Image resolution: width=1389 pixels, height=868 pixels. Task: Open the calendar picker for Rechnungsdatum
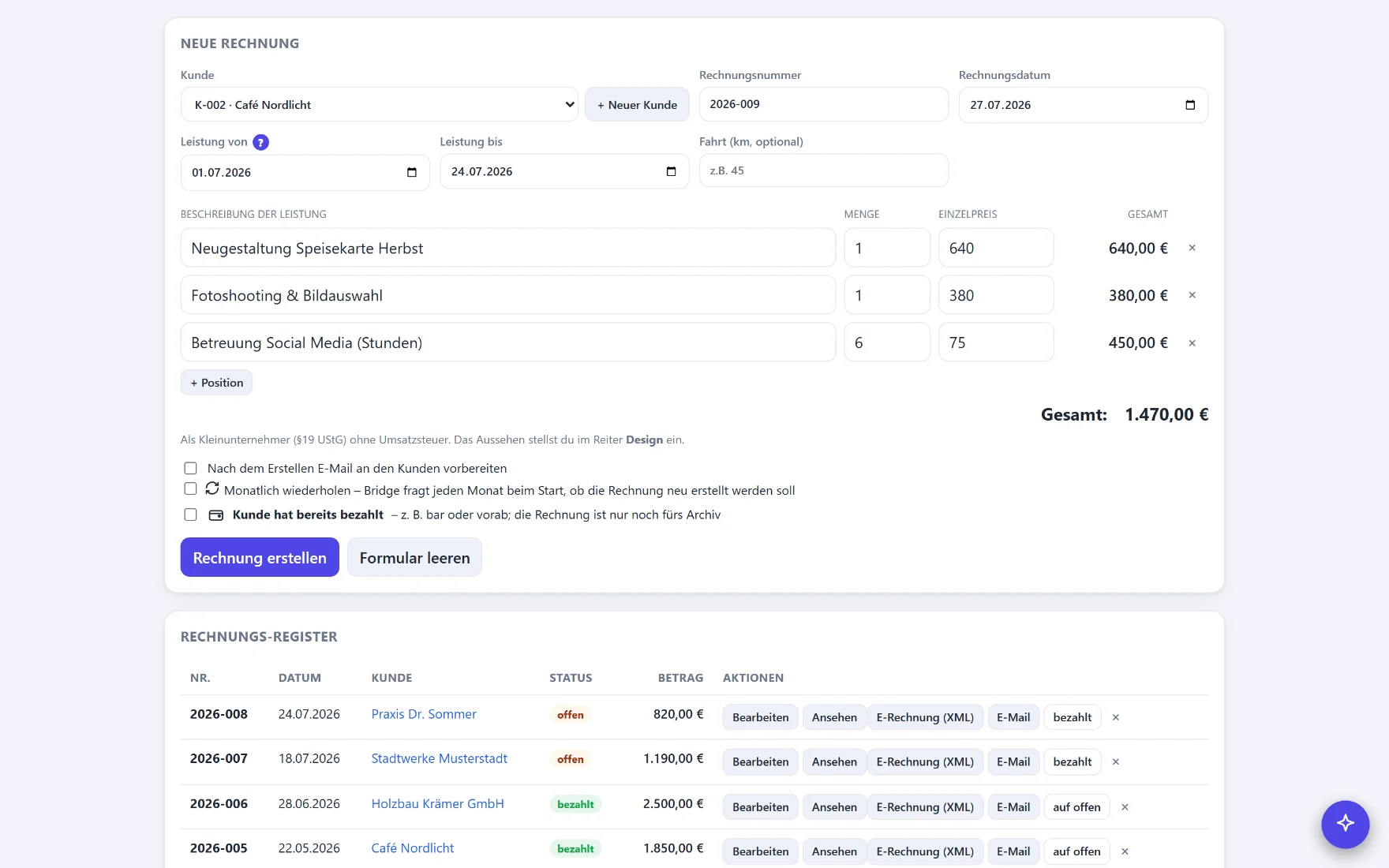(x=1190, y=105)
